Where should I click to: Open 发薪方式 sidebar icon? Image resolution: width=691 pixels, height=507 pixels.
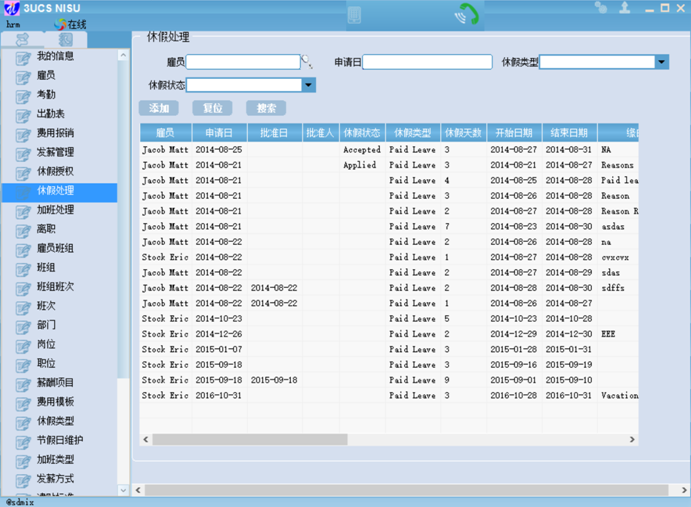pos(23,481)
